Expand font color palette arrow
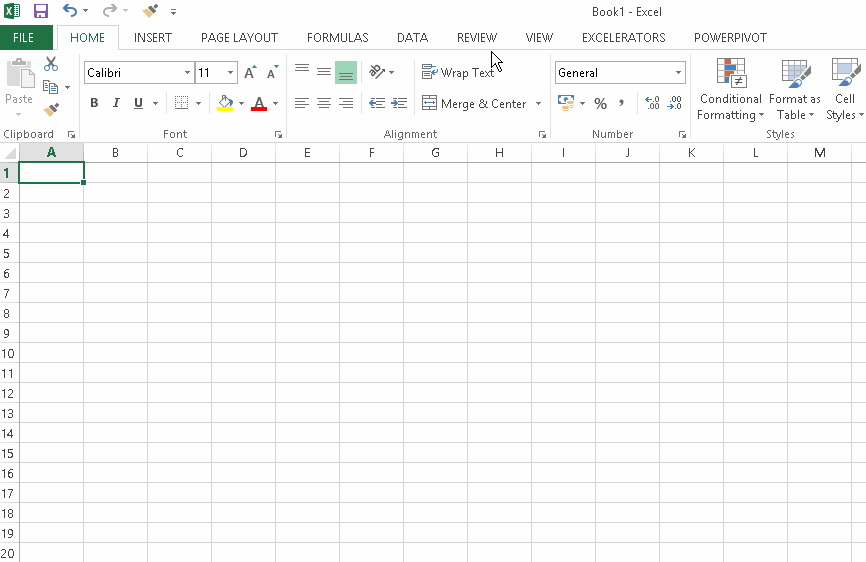The width and height of the screenshot is (866, 562). tap(275, 103)
